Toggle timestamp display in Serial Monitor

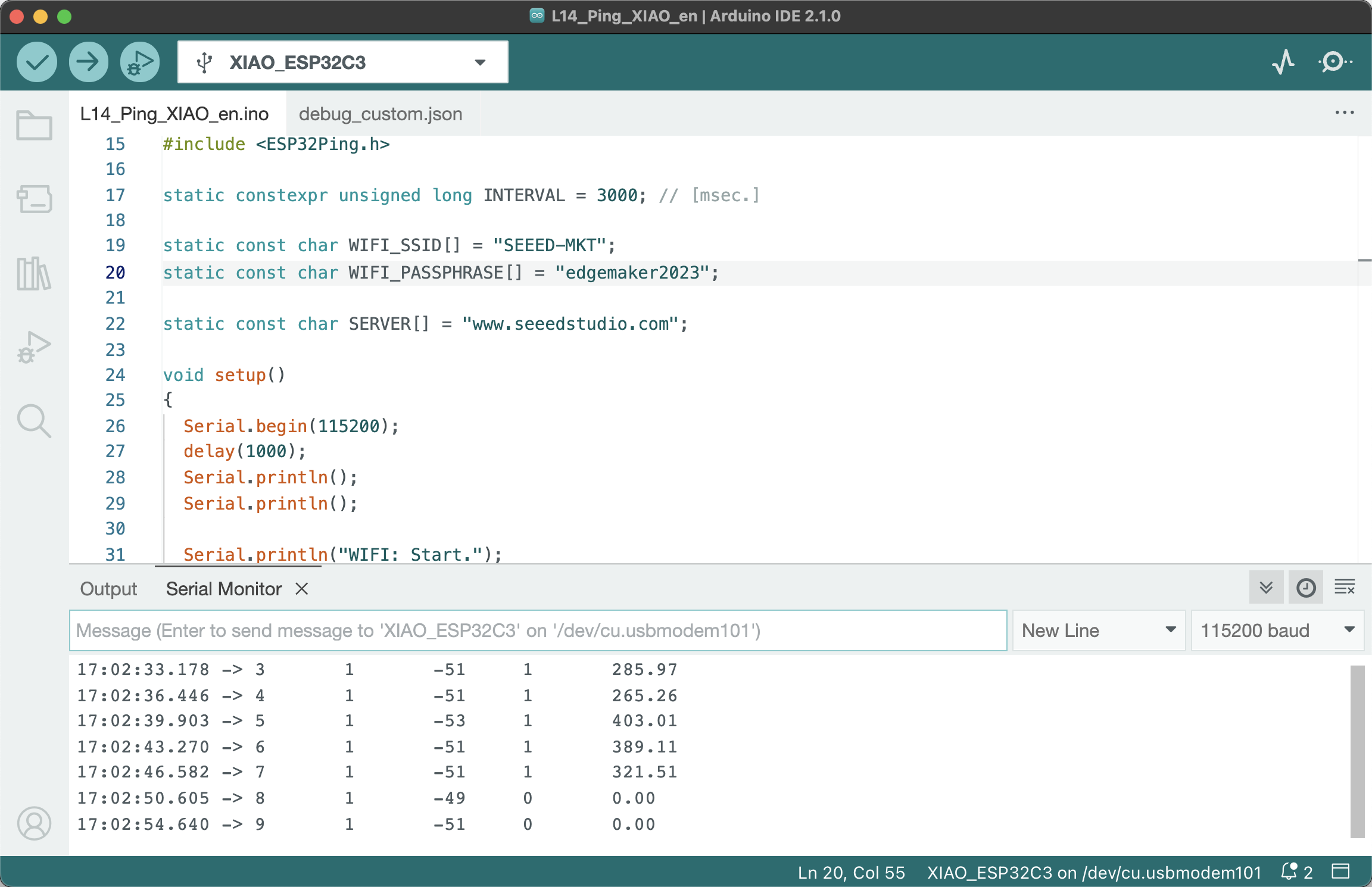[x=1306, y=588]
